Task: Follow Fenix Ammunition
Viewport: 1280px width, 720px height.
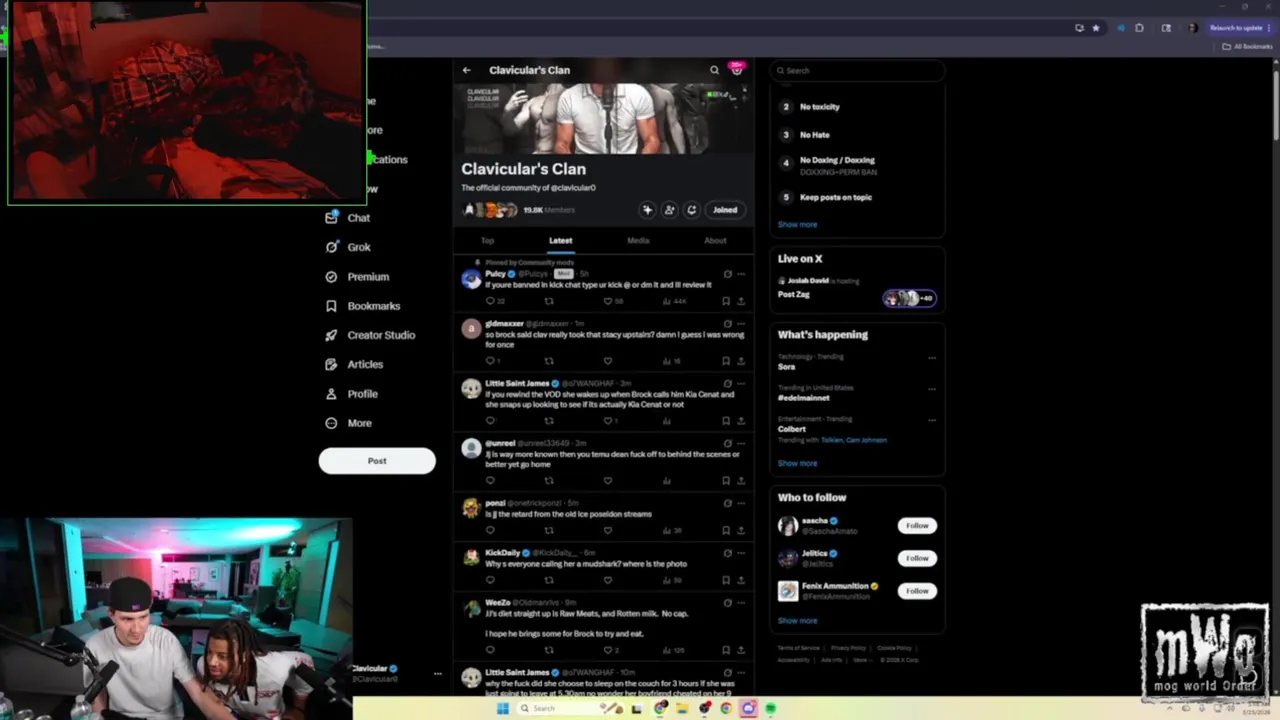Action: pyautogui.click(x=917, y=591)
